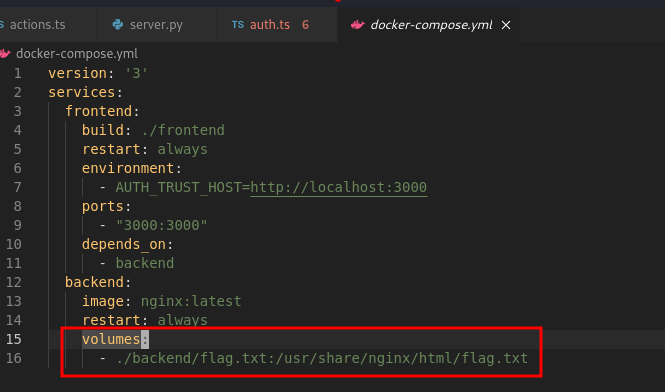Click the Docker whale icon on active tab
This screenshot has height=392, width=665.
[358, 25]
